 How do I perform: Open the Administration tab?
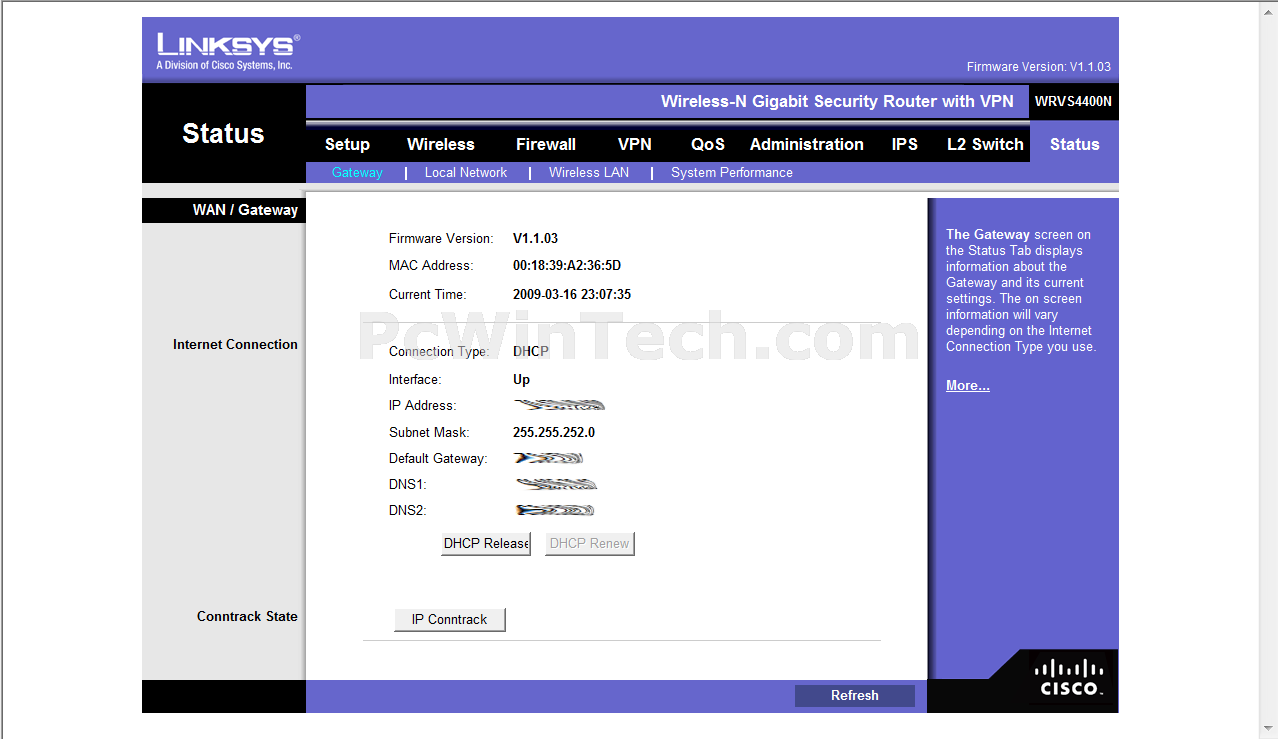[807, 144]
